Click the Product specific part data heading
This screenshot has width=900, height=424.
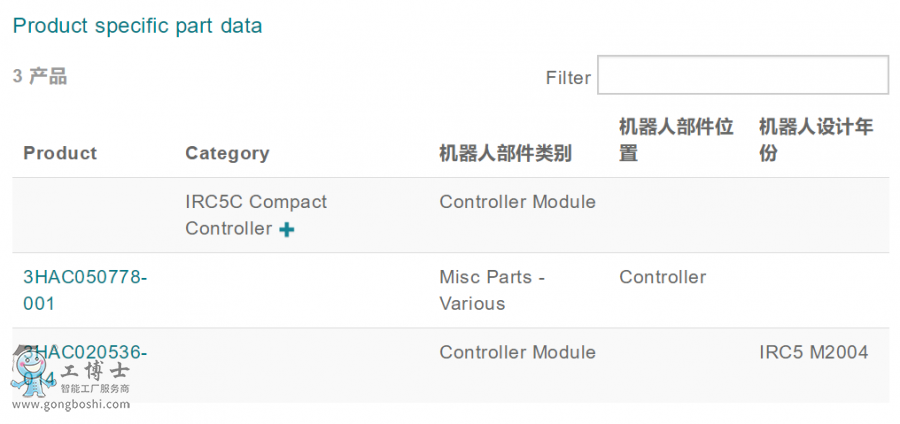137,26
